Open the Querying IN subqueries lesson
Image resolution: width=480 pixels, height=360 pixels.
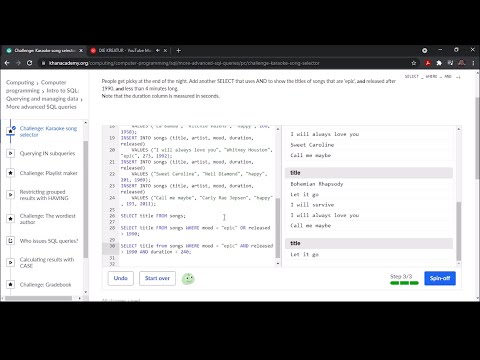[47, 153]
